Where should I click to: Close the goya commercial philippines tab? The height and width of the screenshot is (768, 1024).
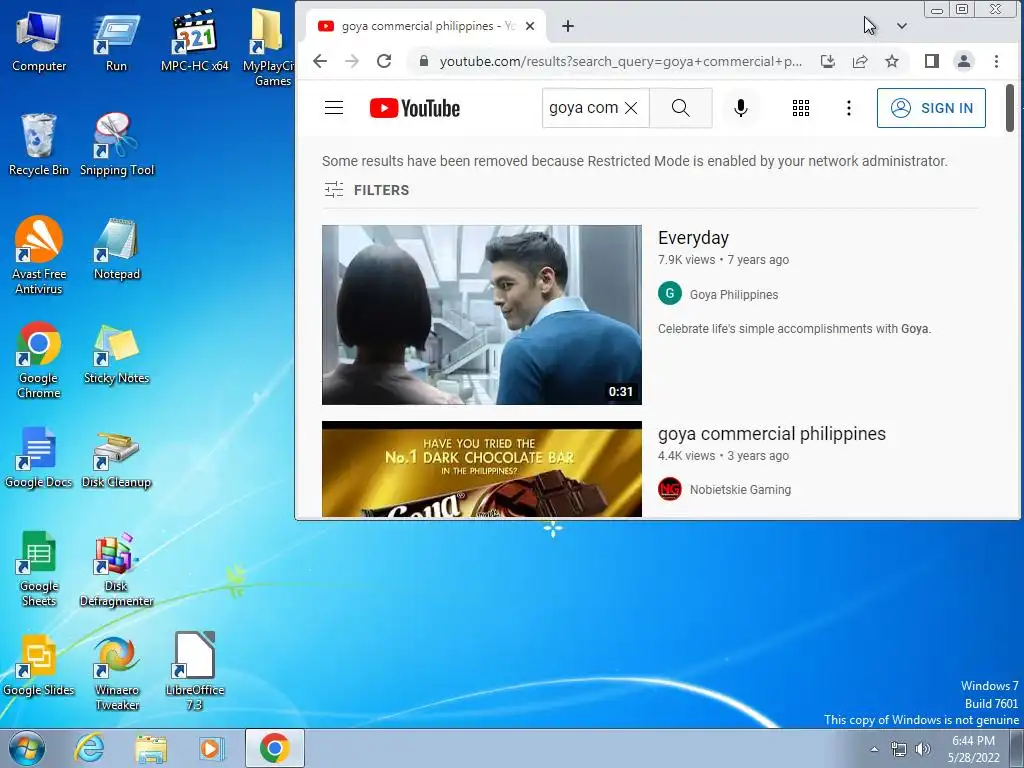point(530,26)
